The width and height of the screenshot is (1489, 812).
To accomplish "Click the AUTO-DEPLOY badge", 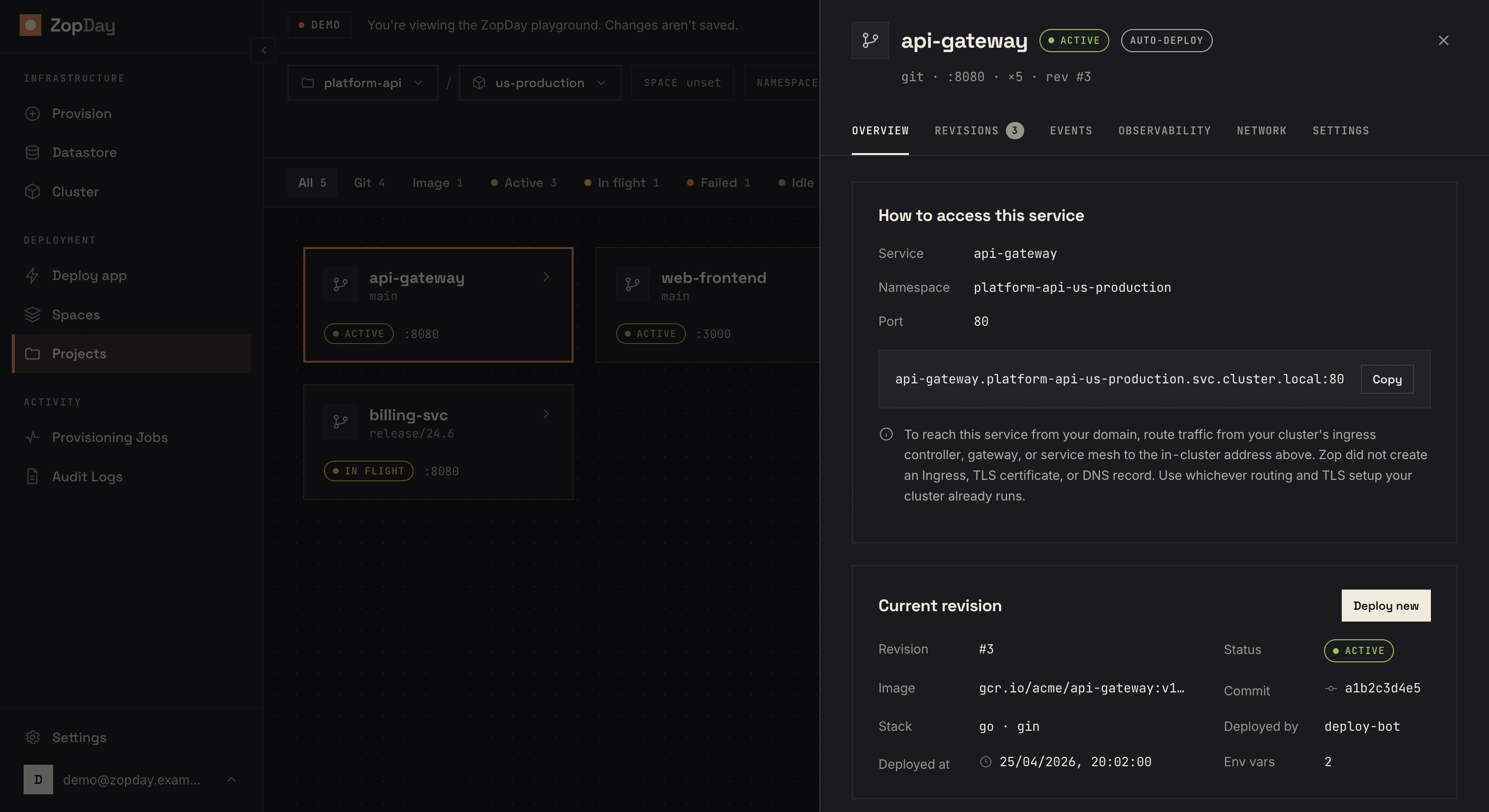I will pos(1166,40).
